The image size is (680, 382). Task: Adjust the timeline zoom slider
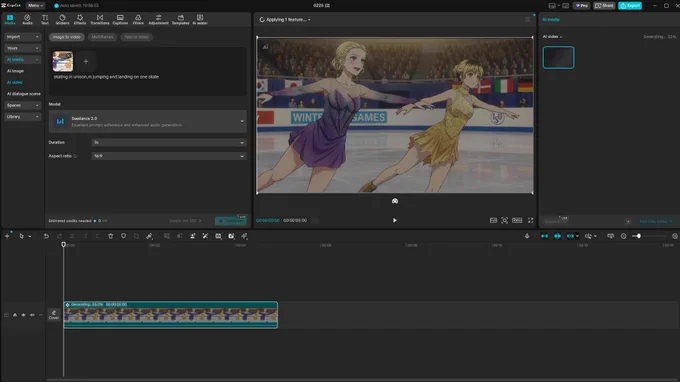click(639, 236)
